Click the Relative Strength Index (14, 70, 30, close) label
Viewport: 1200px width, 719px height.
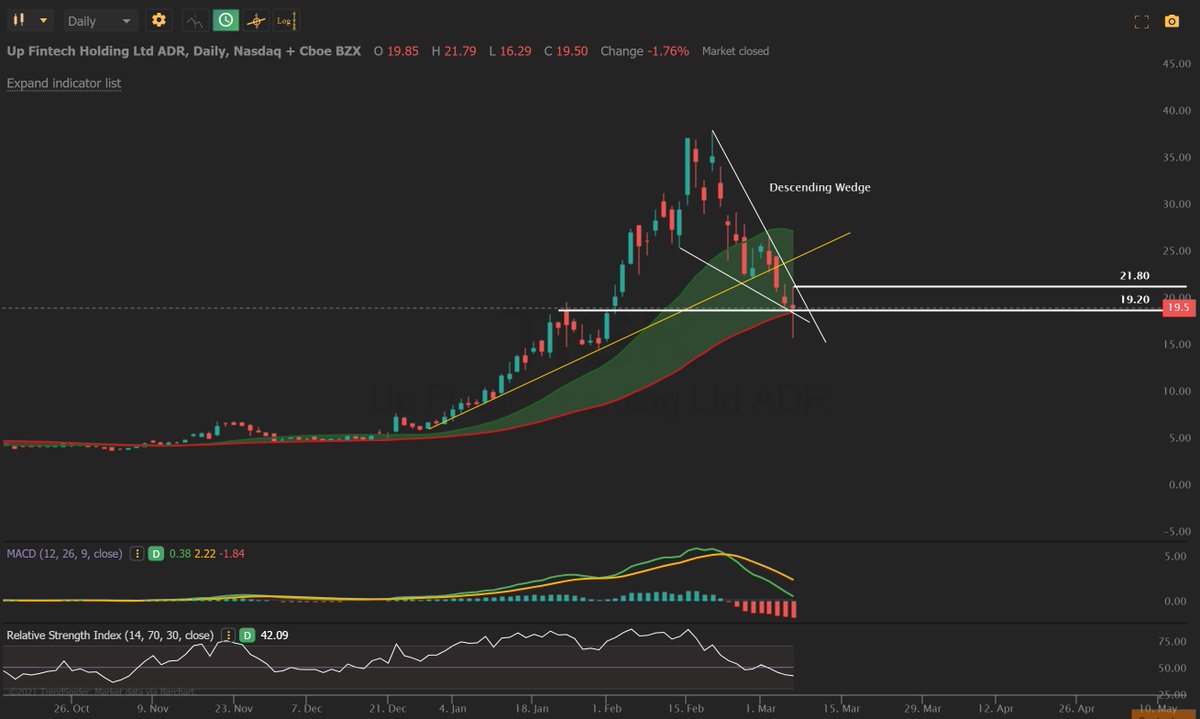(x=110, y=635)
